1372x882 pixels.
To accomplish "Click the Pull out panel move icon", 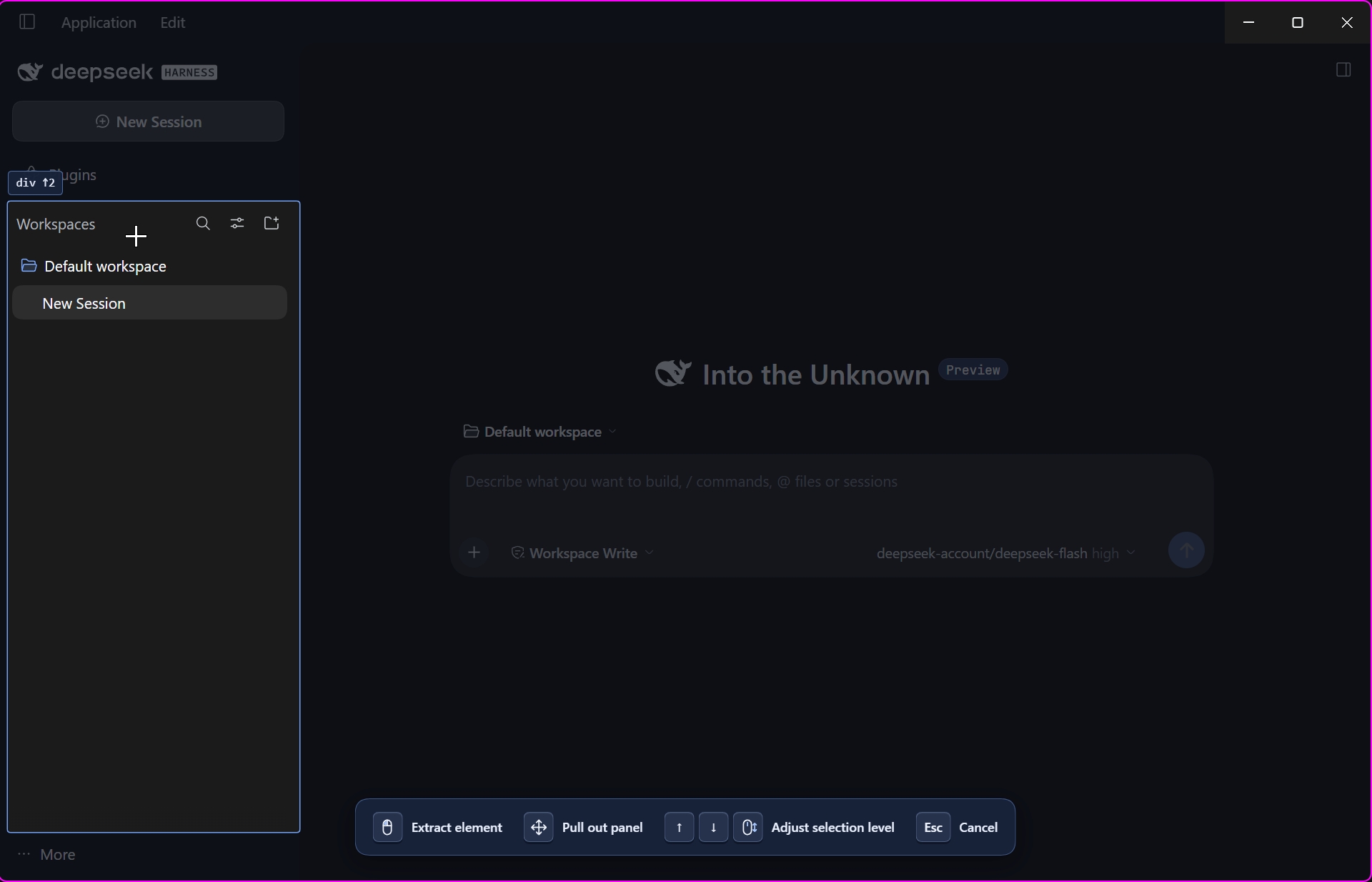I will click(539, 827).
